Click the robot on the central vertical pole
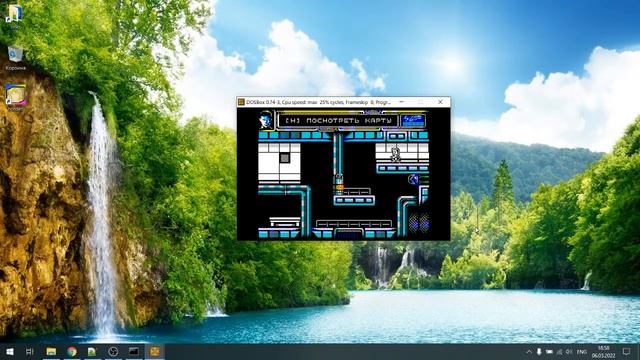640x360 pixels. tap(339, 183)
